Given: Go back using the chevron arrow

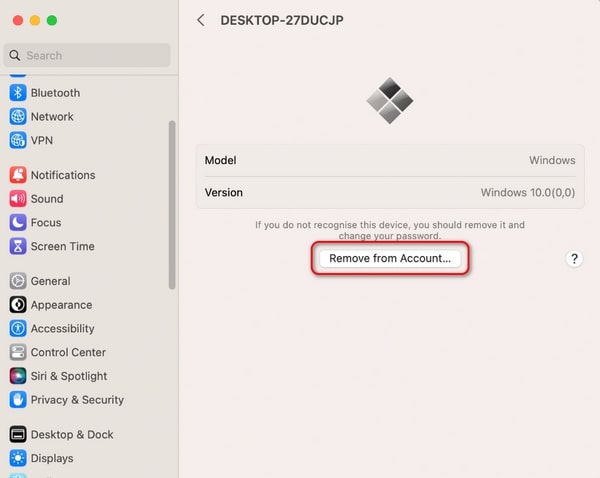Looking at the screenshot, I should point(201,20).
